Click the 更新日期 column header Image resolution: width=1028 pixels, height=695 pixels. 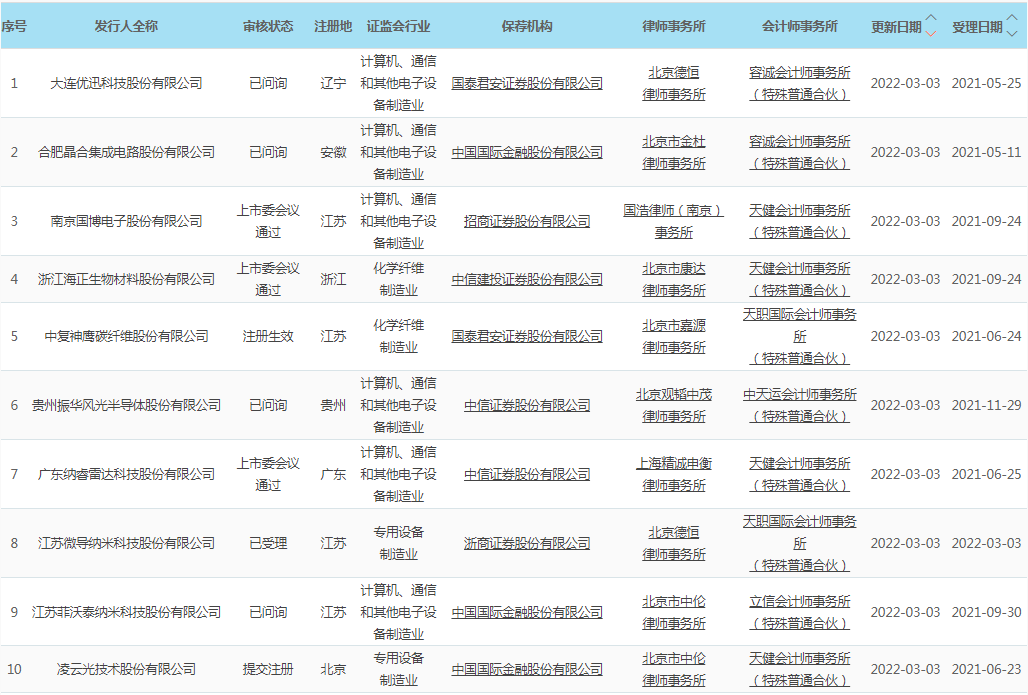[896, 27]
